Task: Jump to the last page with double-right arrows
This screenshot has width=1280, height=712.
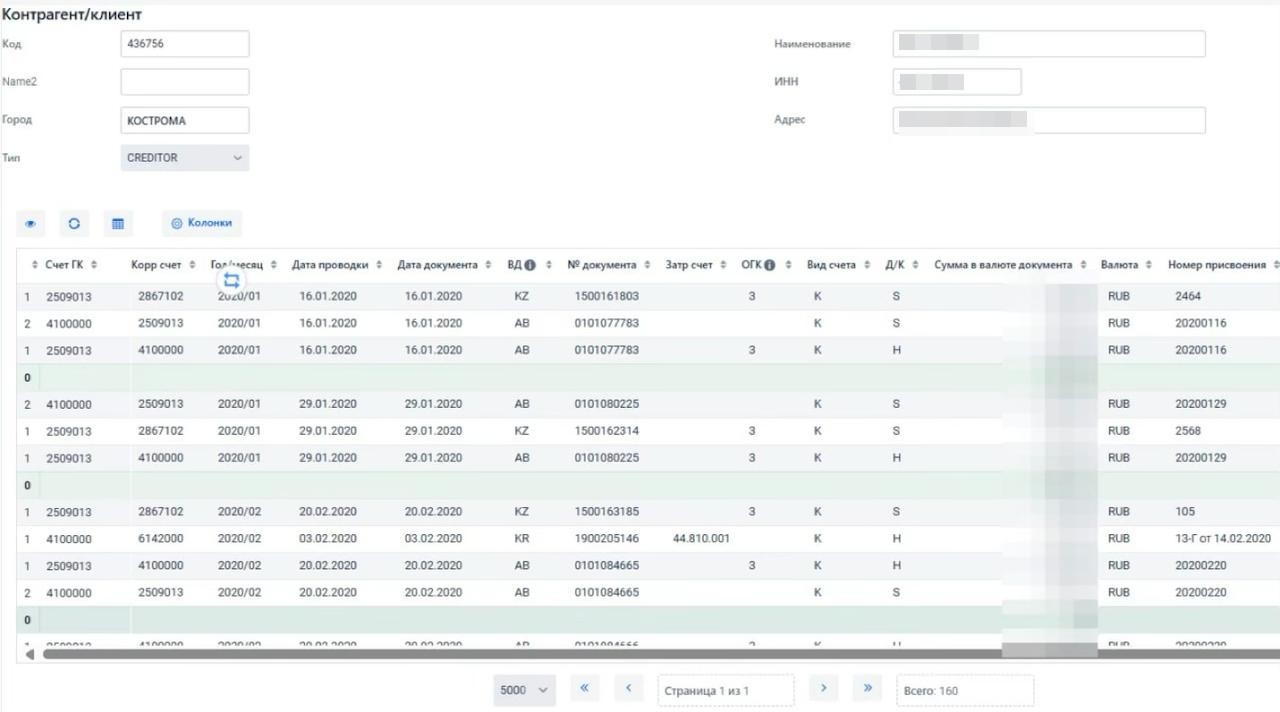Action: point(867,689)
